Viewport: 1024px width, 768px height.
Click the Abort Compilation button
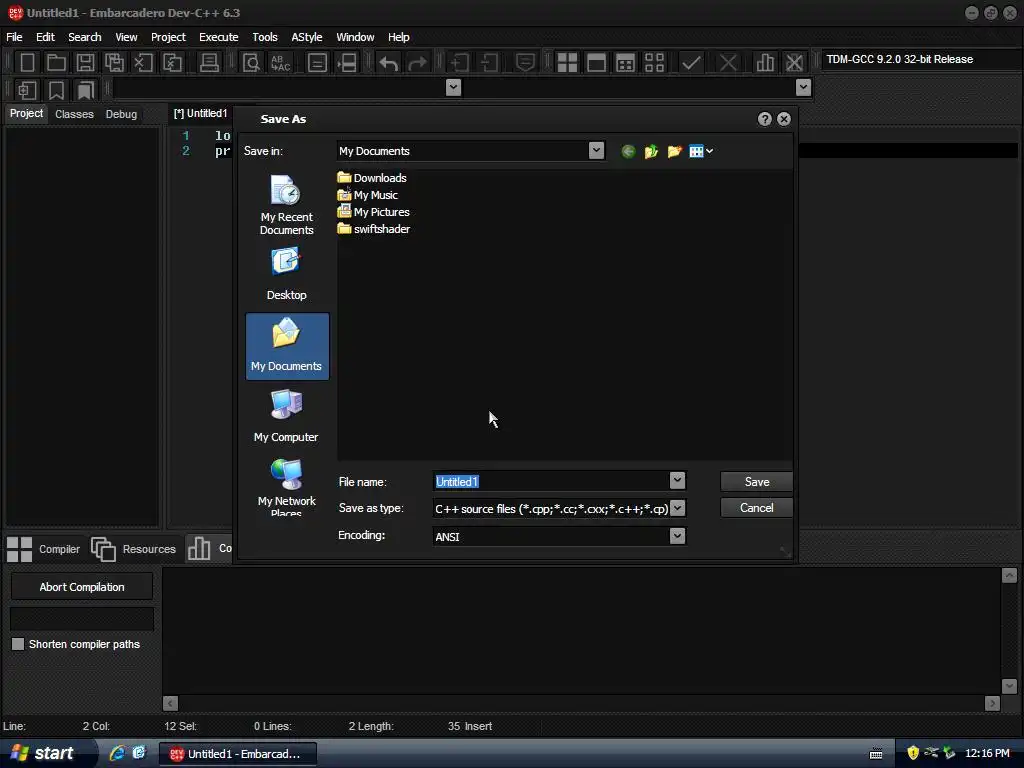tap(82, 586)
